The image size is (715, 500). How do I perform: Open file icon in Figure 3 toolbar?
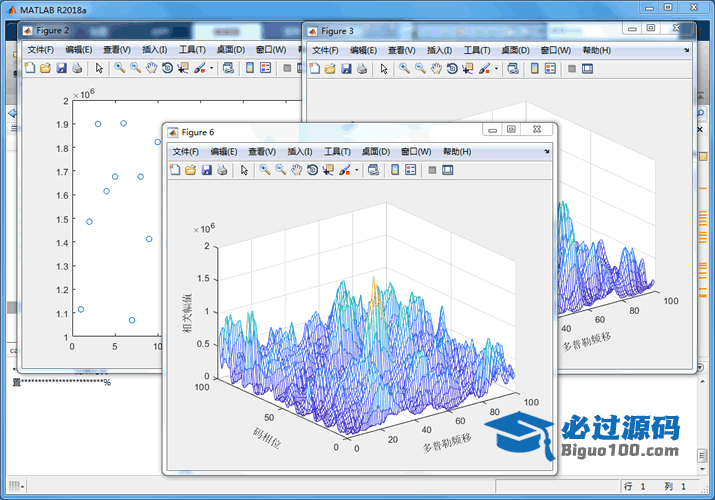330,69
